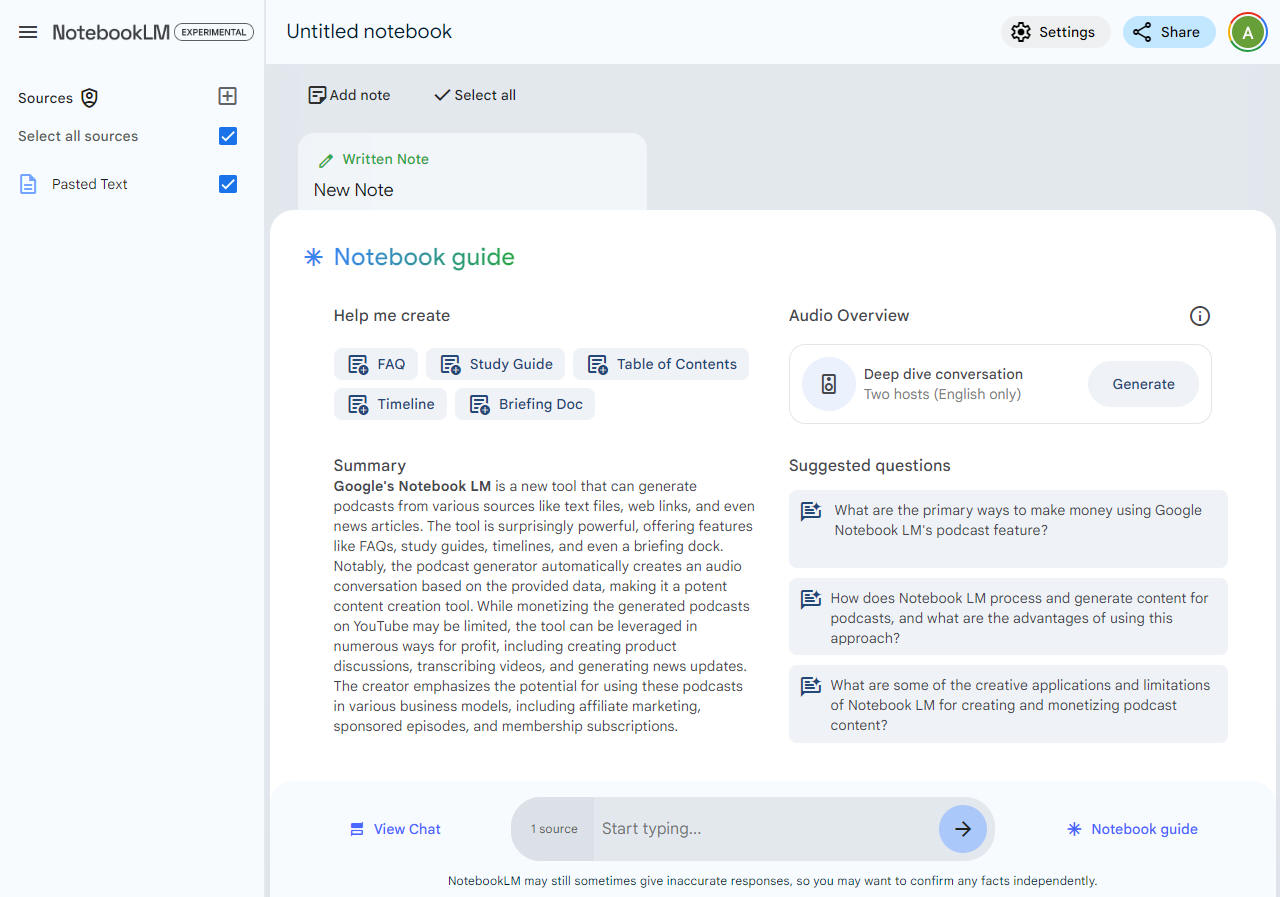Click the Add note icon
Screen dimensions: 1280x897
point(317,95)
